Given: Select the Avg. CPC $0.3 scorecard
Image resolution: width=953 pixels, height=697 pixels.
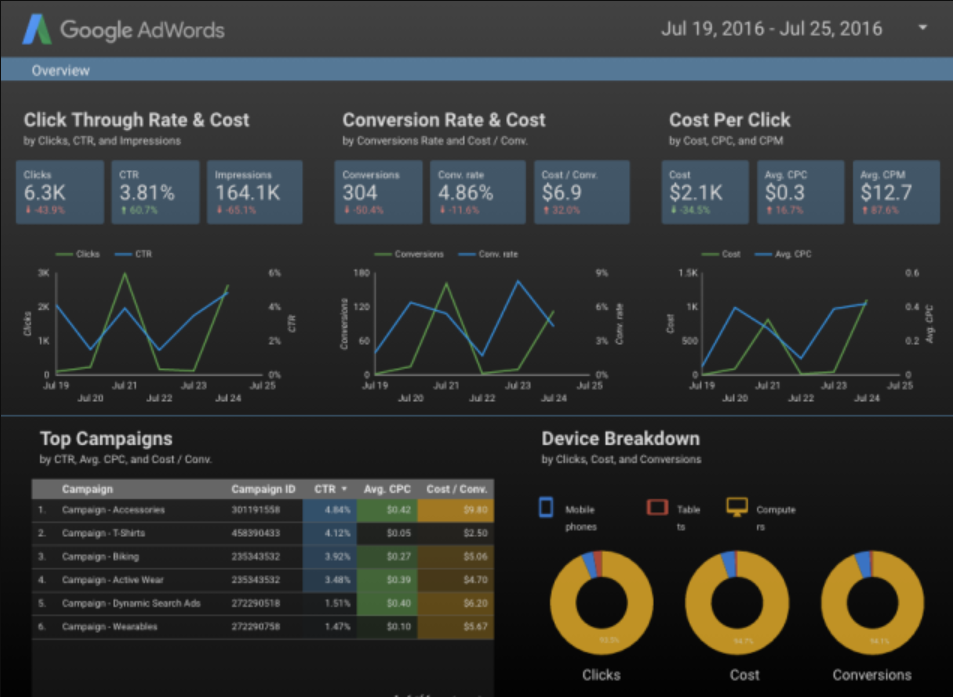Looking at the screenshot, I should pyautogui.click(x=800, y=192).
